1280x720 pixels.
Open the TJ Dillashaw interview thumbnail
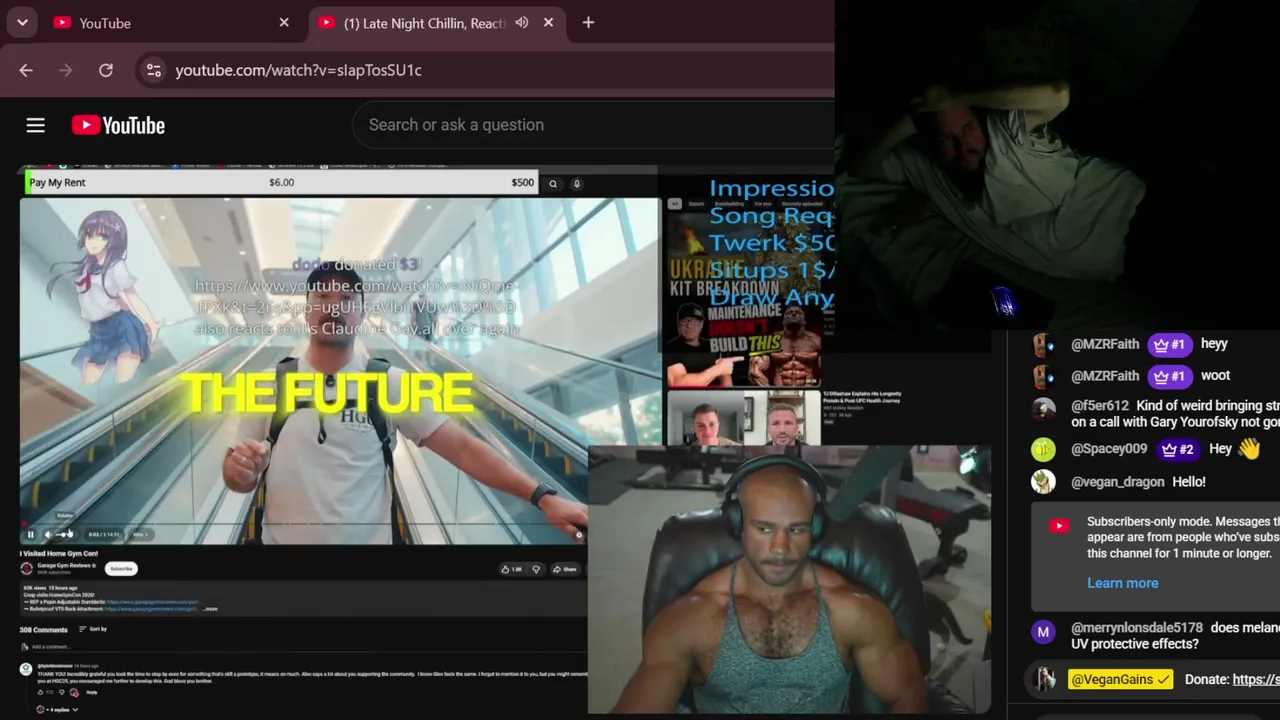tap(743, 418)
